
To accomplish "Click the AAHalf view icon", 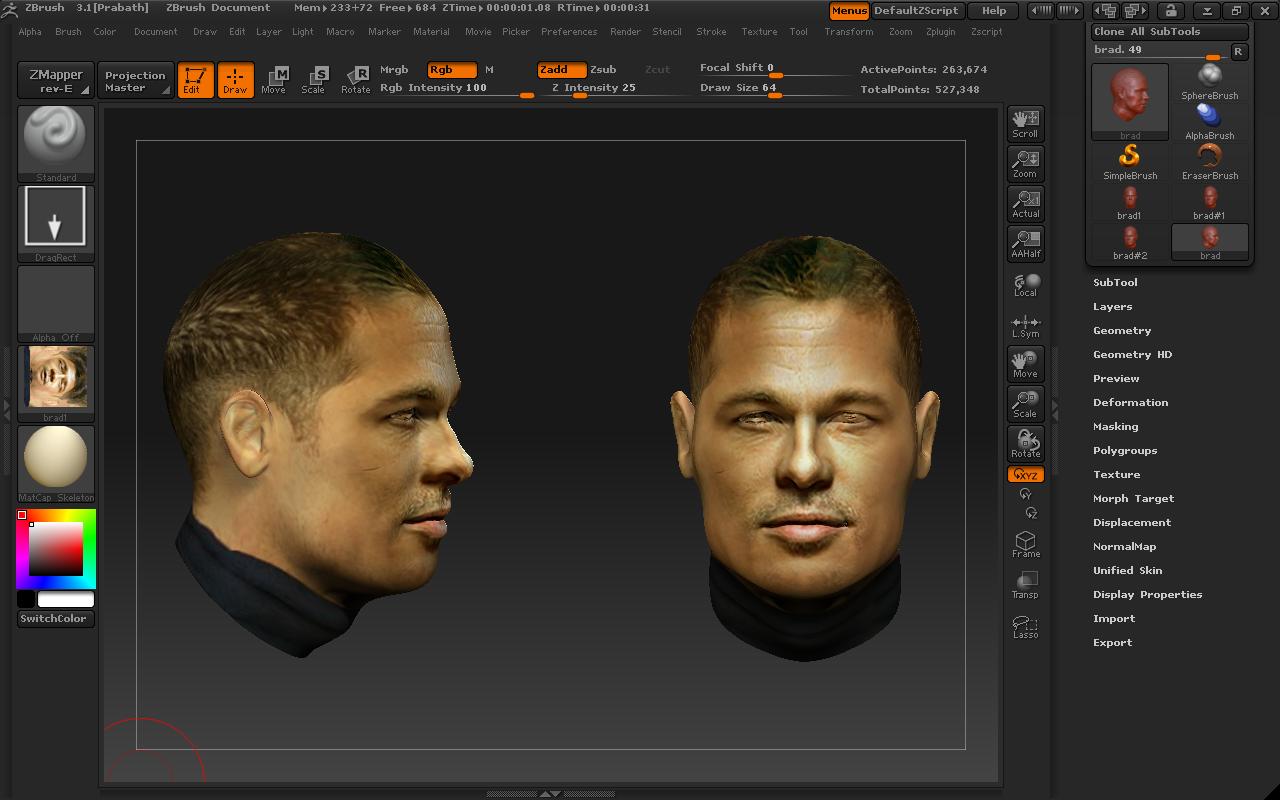I will click(x=1025, y=244).
